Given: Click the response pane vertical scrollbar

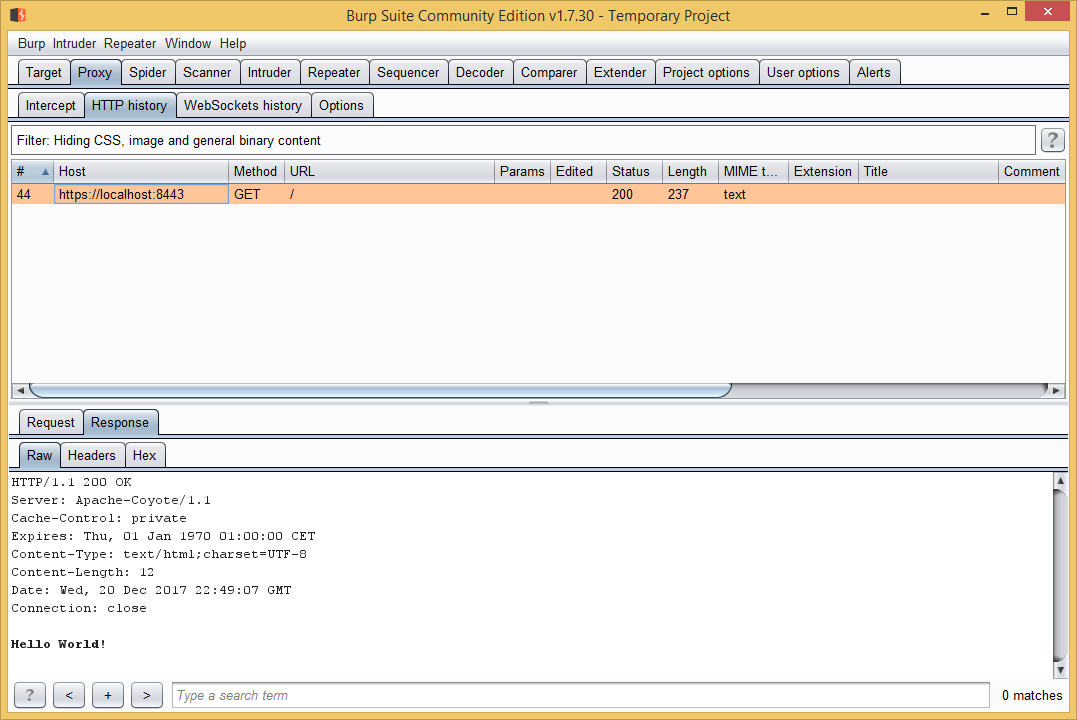Looking at the screenshot, I should pos(1060,575).
